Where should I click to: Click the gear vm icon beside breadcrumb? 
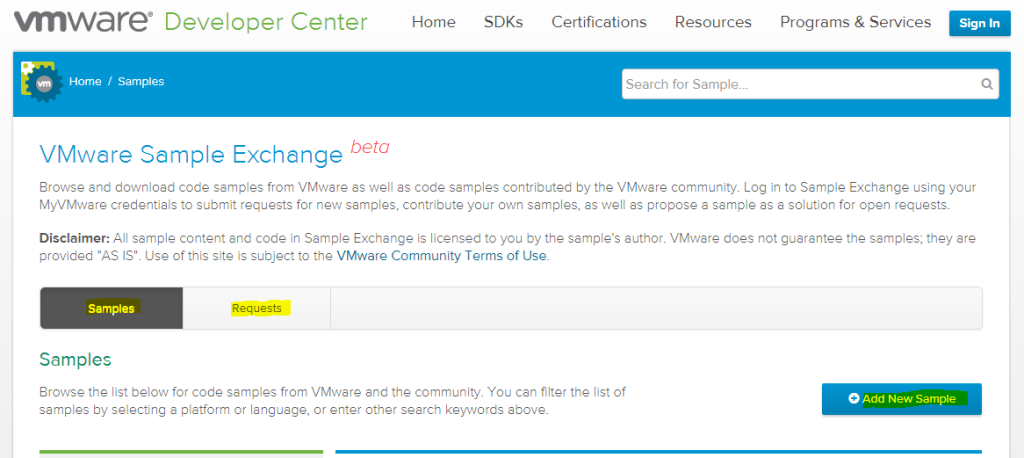click(x=42, y=82)
